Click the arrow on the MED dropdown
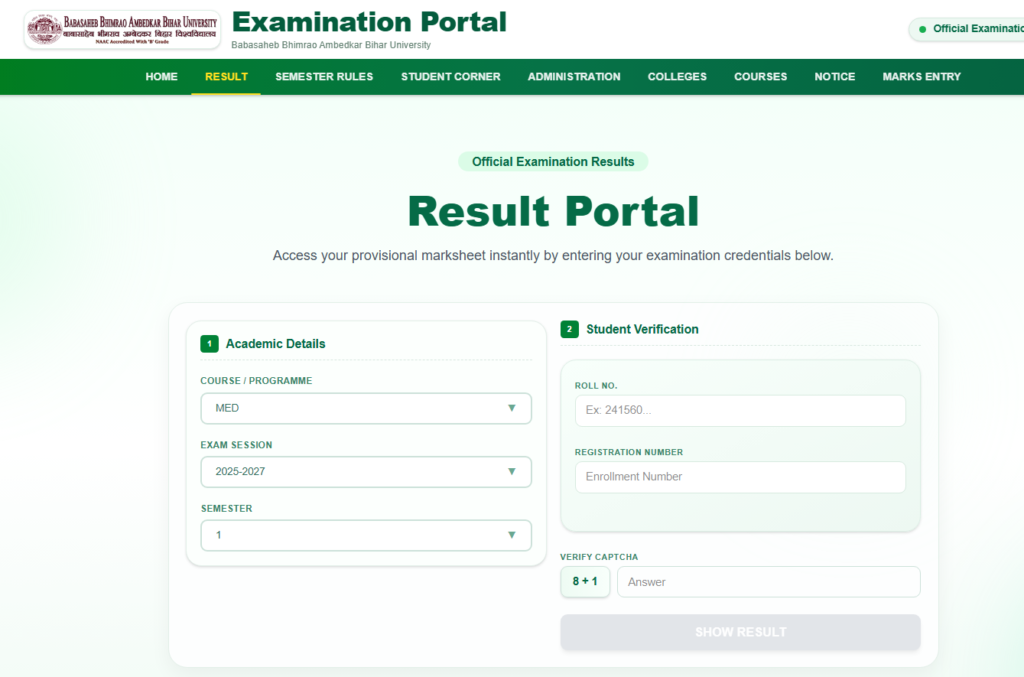The image size is (1024, 677). 512,408
